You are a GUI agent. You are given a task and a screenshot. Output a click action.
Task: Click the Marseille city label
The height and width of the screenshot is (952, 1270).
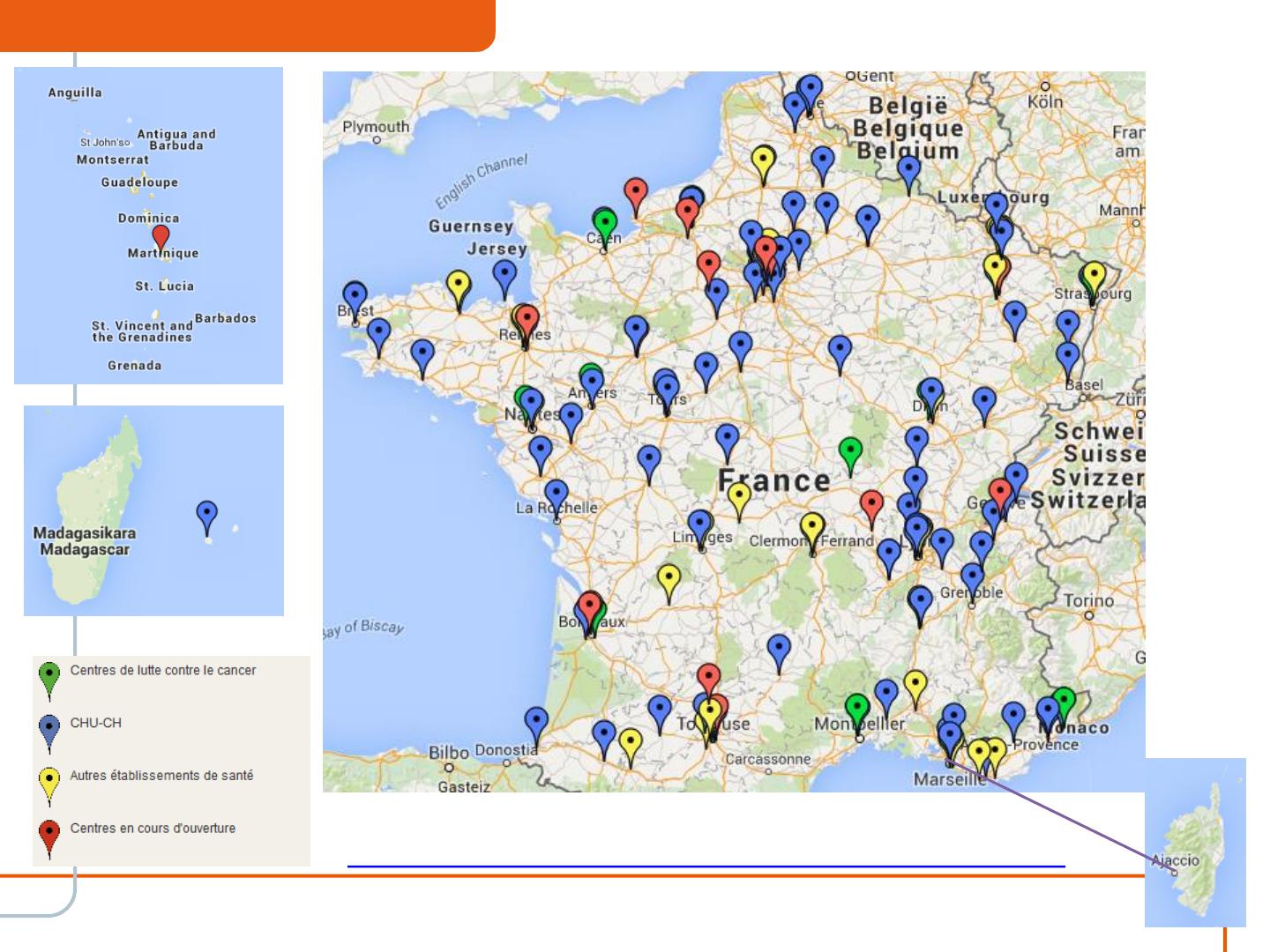950,780
